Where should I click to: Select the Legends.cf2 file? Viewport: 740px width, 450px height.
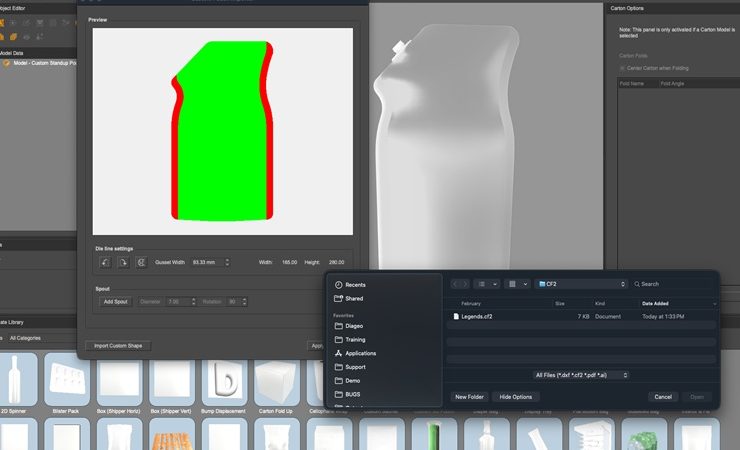475,316
